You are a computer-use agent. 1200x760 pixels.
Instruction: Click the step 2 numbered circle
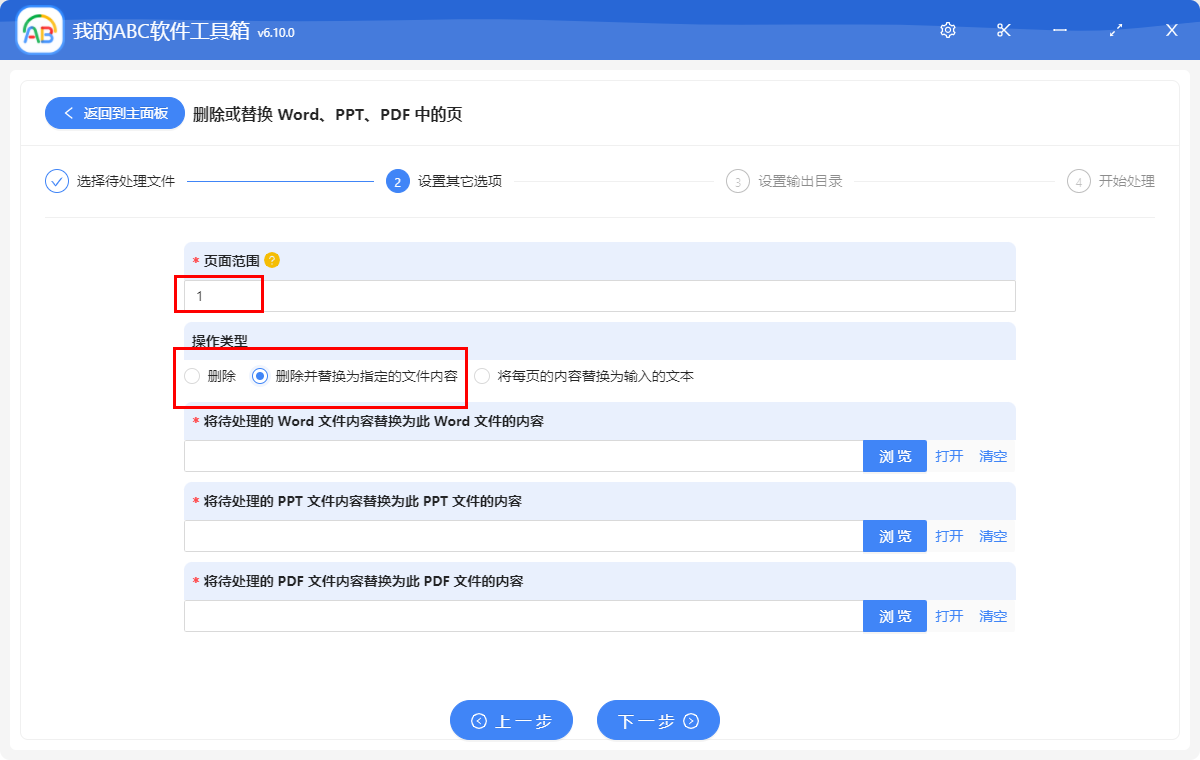pos(397,181)
